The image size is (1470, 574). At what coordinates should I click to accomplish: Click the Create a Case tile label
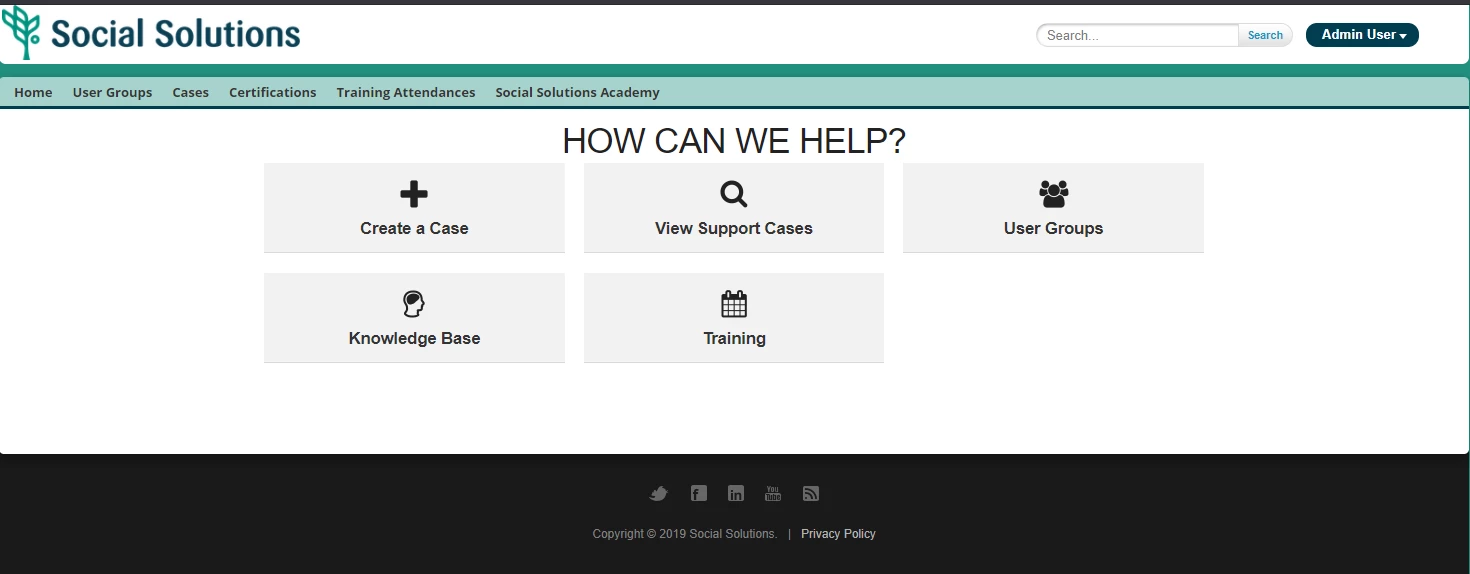click(x=414, y=228)
